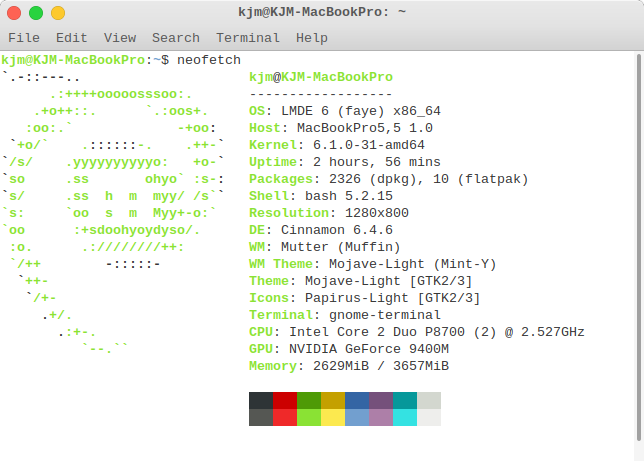The width and height of the screenshot is (644, 461).
Task: Click the yellow minimize window button
Action: pyautogui.click(x=58, y=13)
